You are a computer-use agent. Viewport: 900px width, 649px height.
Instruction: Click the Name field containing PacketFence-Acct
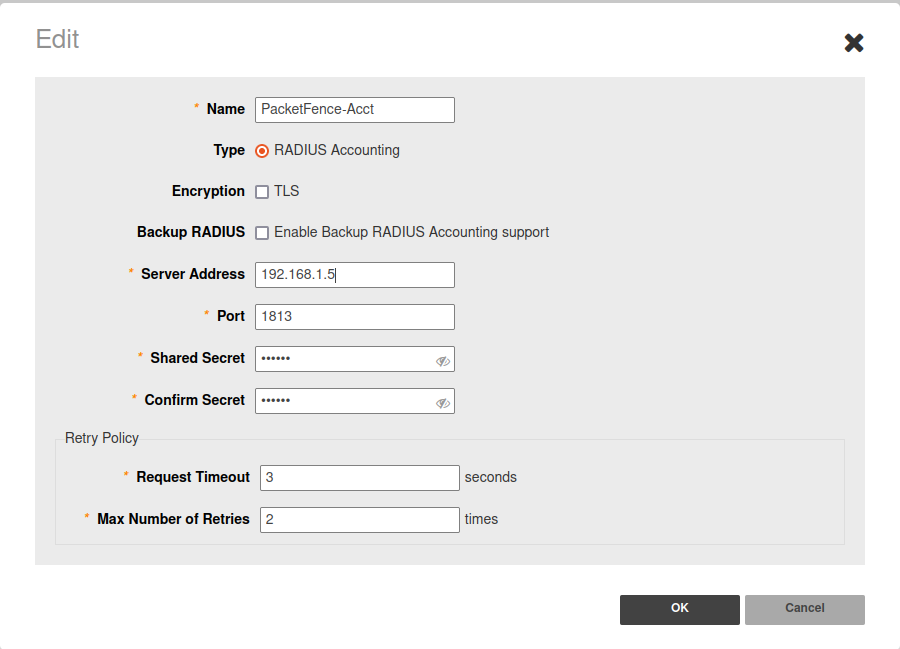tap(354, 109)
